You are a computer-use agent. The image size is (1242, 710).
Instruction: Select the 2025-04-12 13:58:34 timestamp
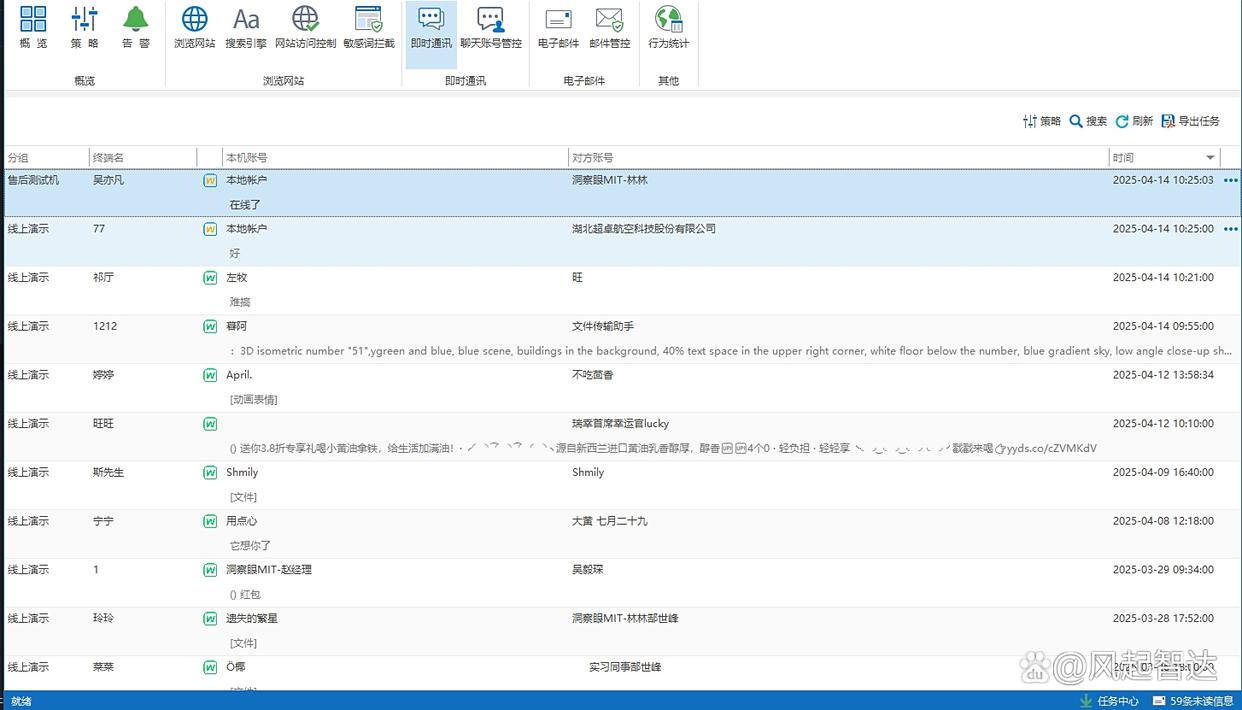pyautogui.click(x=1163, y=375)
